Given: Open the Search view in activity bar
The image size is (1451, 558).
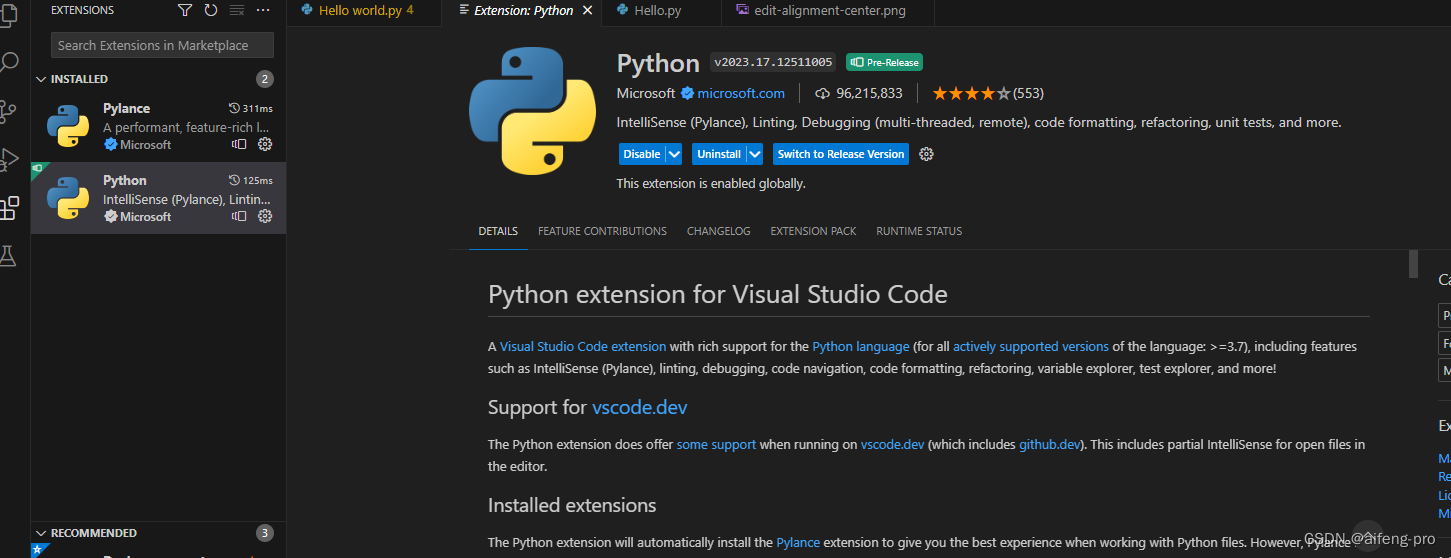Looking at the screenshot, I should [x=9, y=63].
